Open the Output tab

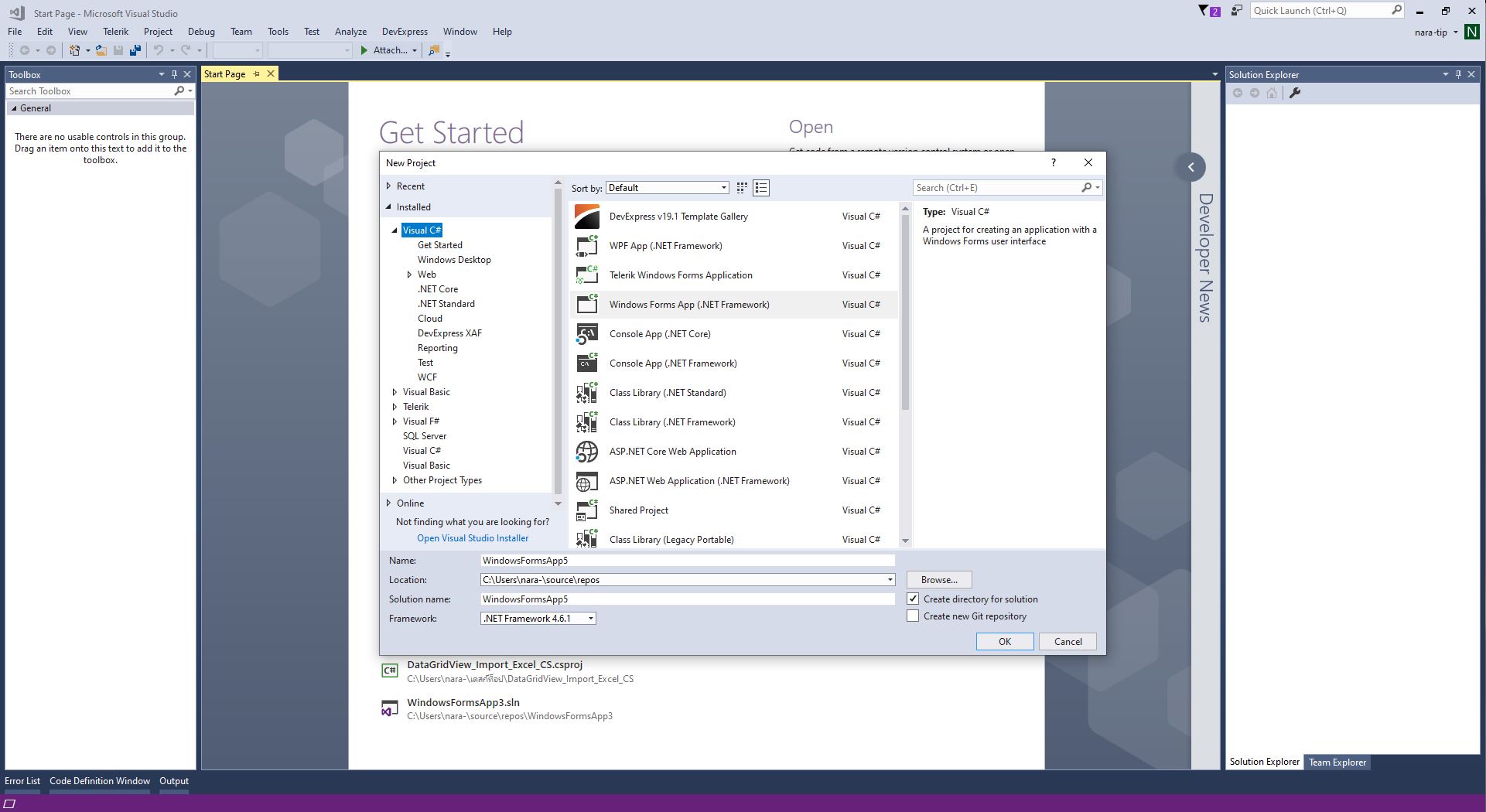click(x=174, y=781)
